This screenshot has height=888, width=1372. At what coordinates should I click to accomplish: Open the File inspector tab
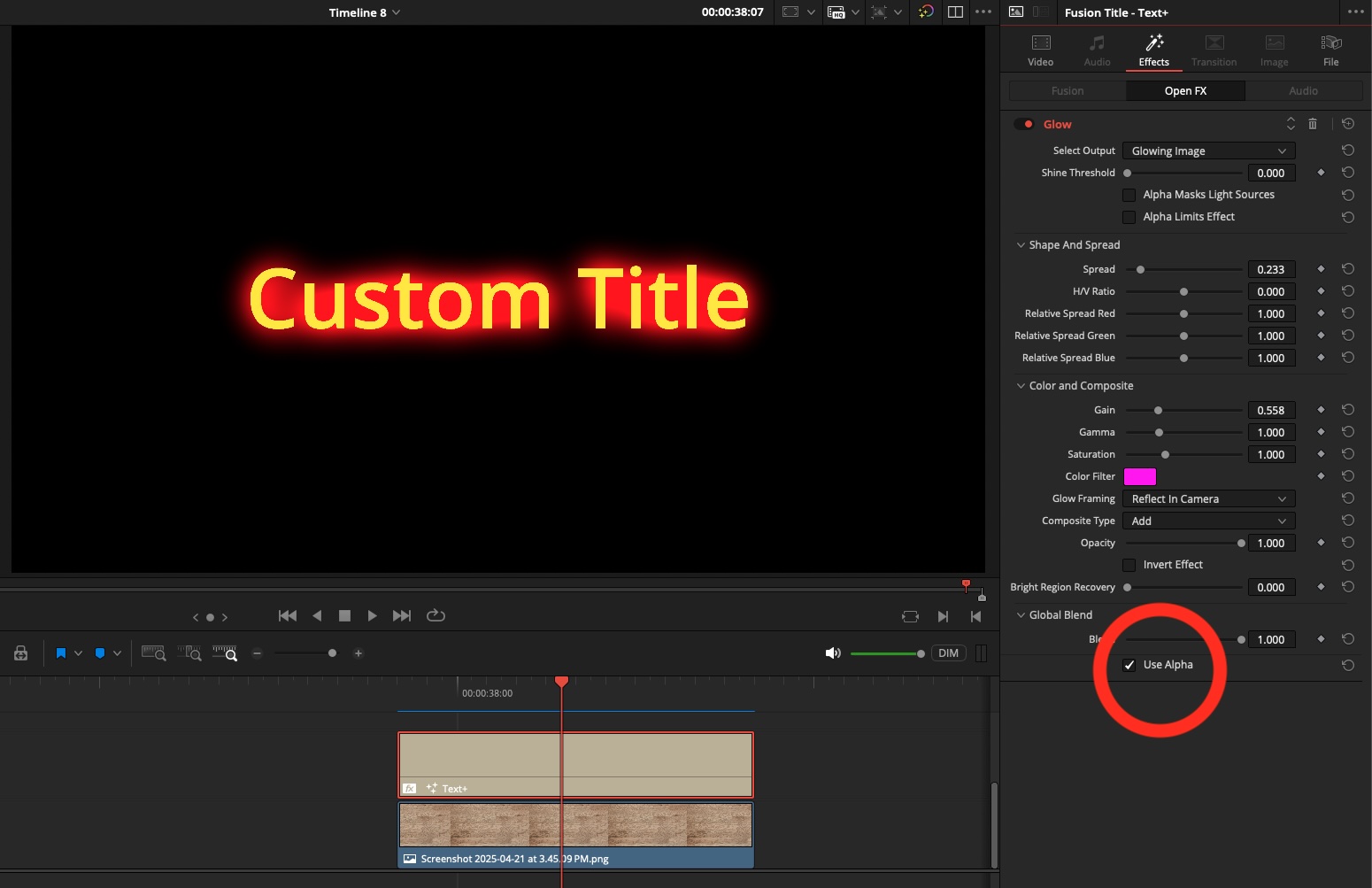(1331, 50)
